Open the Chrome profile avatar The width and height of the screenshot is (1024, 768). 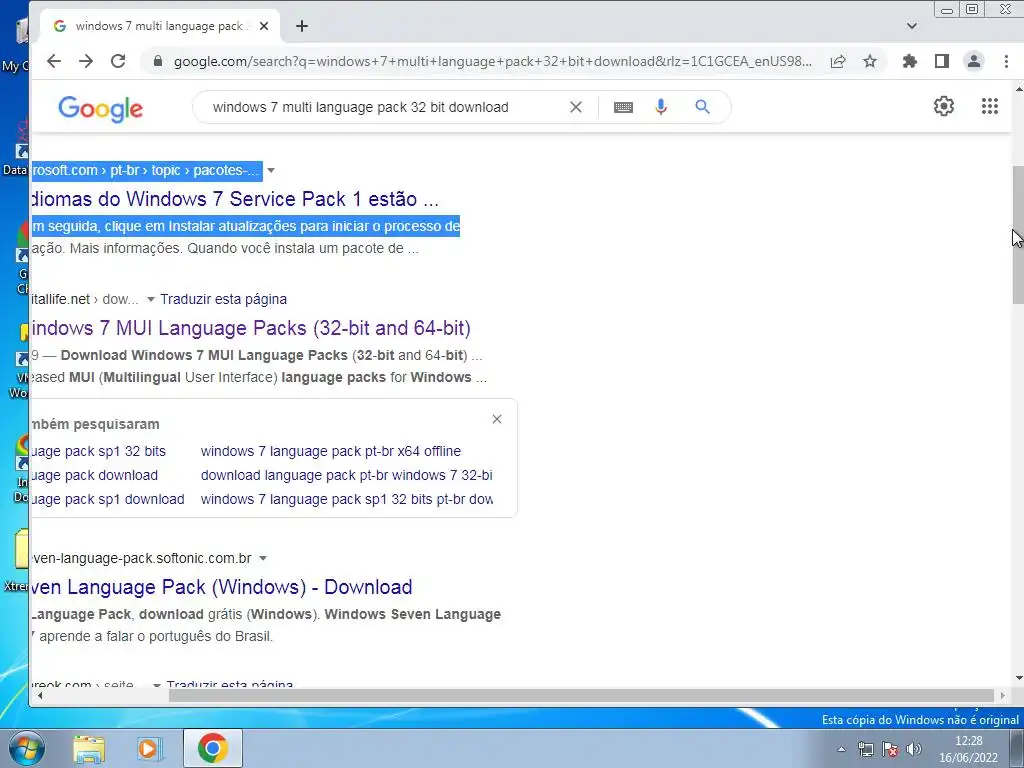974,61
